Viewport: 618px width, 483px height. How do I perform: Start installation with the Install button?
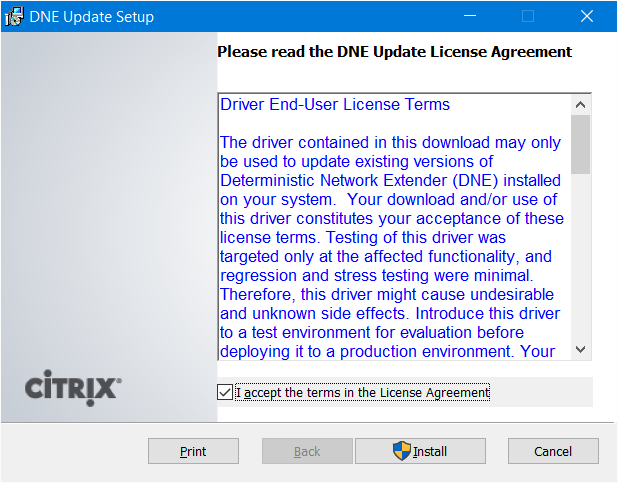tap(420, 451)
